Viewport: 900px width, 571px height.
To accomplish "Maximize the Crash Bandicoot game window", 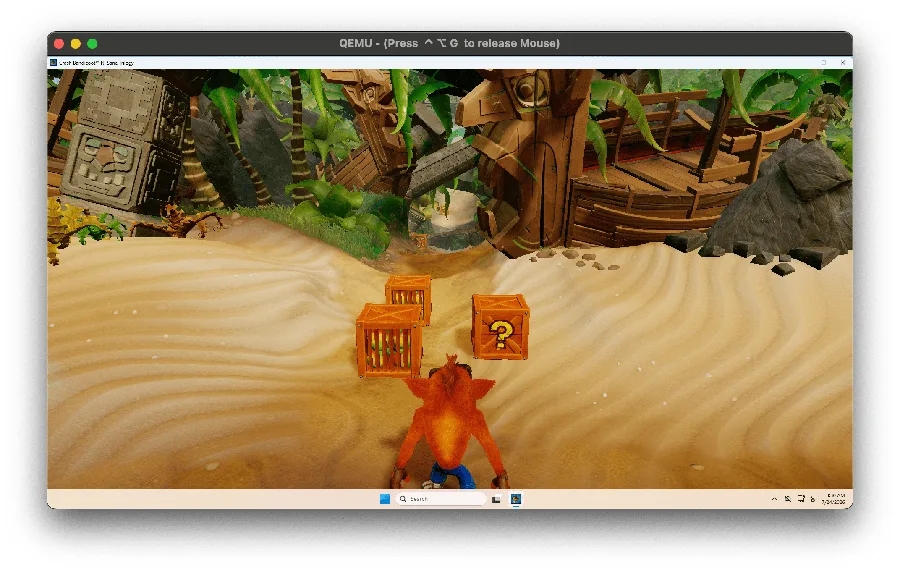I will click(x=824, y=63).
